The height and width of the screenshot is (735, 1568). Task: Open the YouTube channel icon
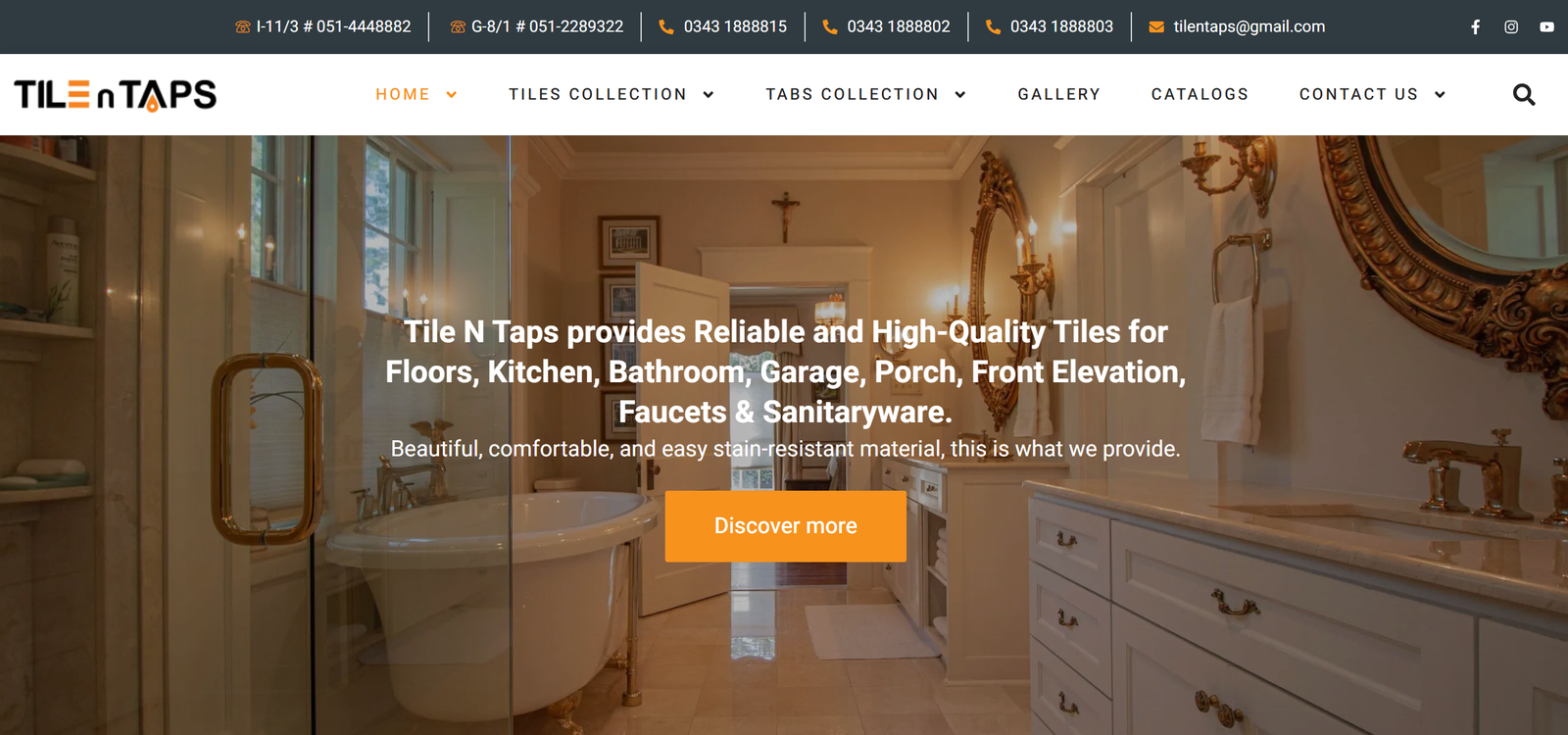(1546, 27)
